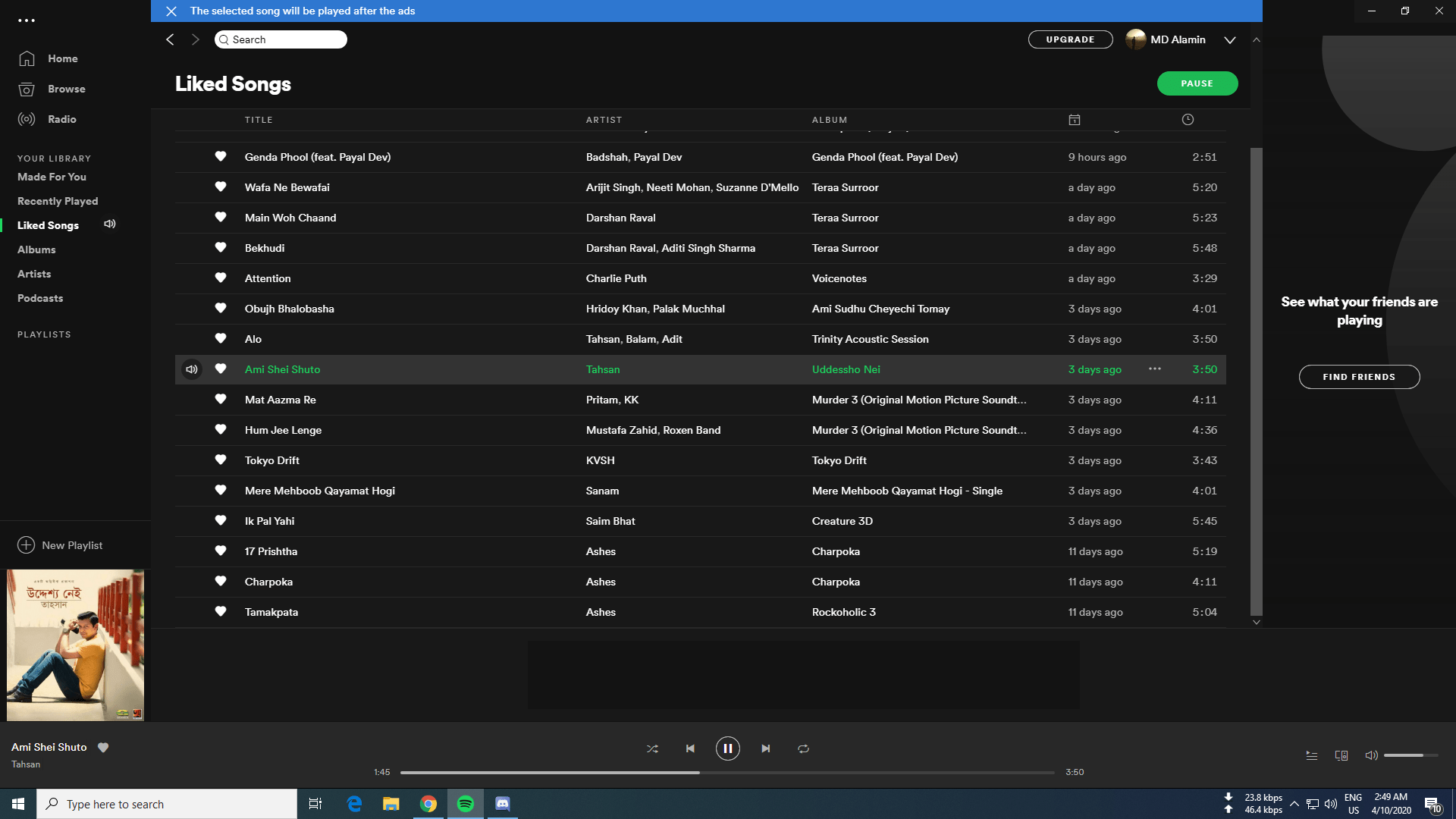The image size is (1456, 819).
Task: Open more options for Ami Shei Shuto
Action: (1155, 369)
